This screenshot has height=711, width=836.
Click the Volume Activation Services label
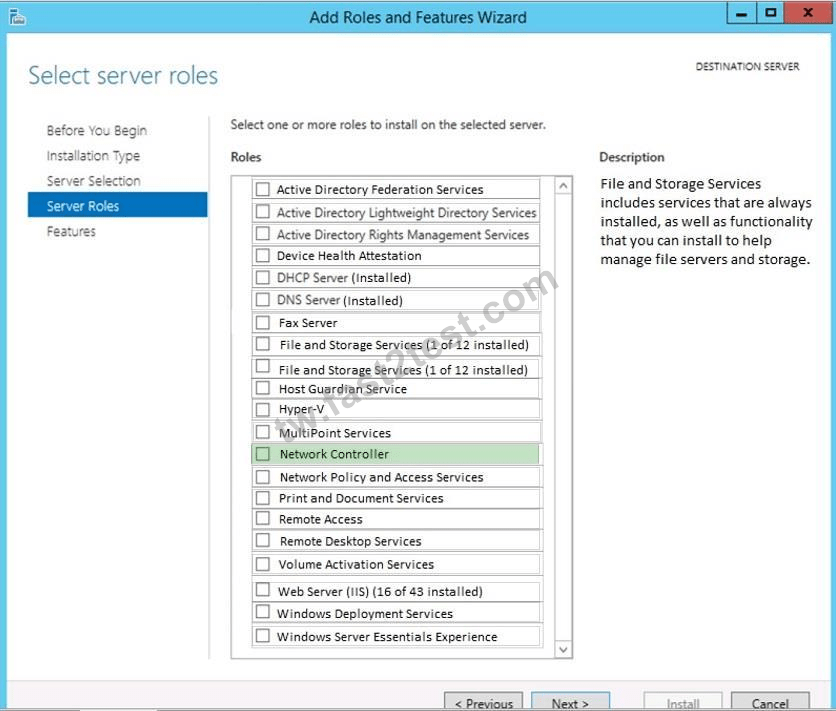pyautogui.click(x=356, y=564)
